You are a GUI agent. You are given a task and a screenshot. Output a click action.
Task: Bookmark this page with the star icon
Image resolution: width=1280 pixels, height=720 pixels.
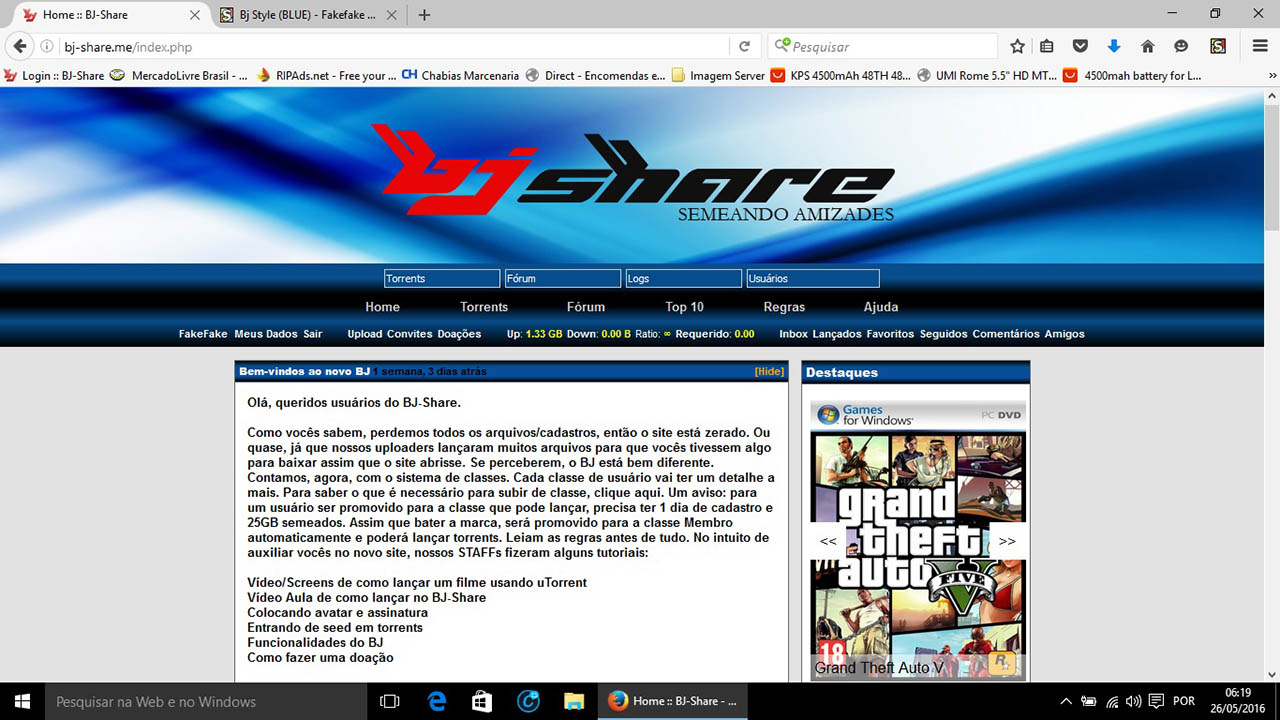[1017, 47]
